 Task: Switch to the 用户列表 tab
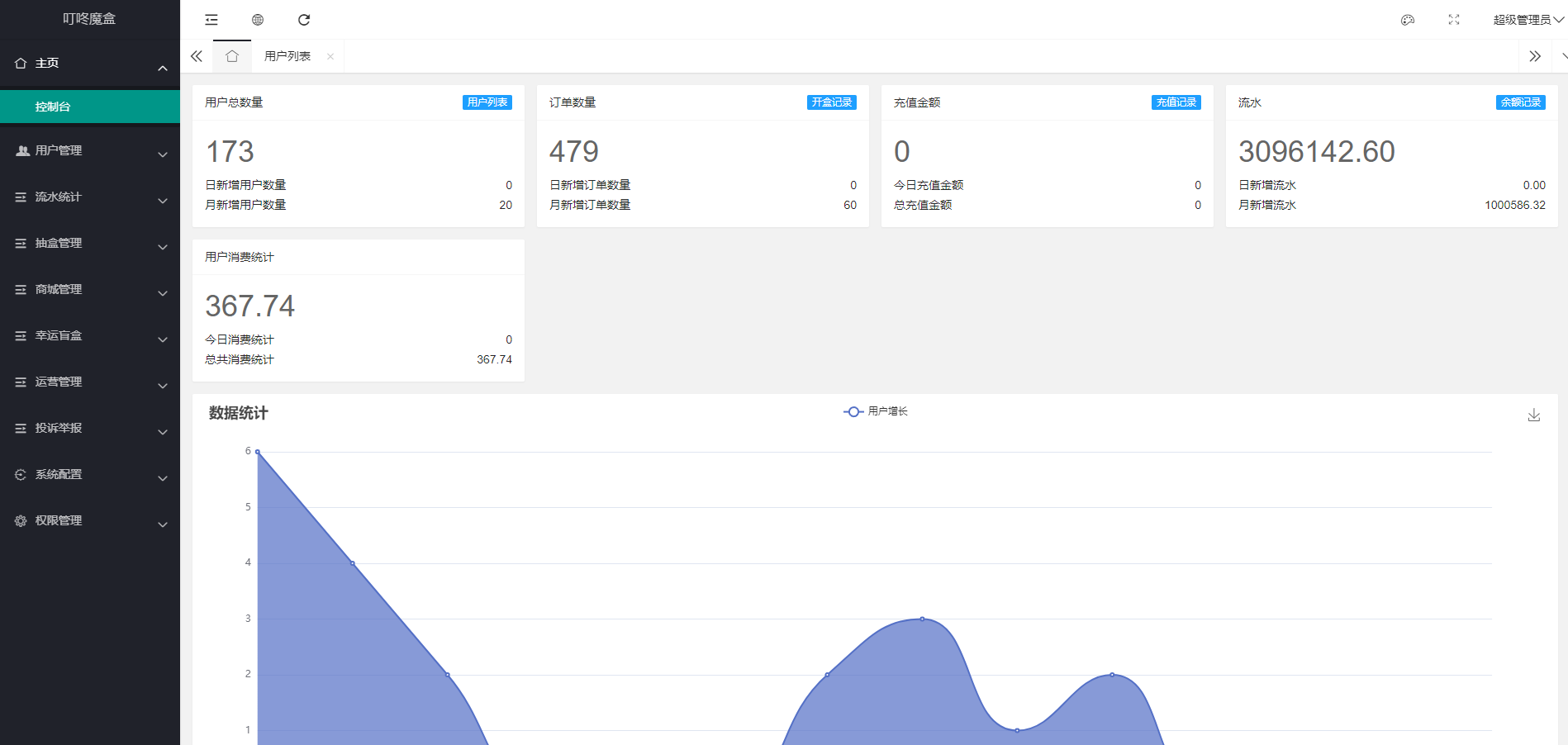pyautogui.click(x=287, y=56)
